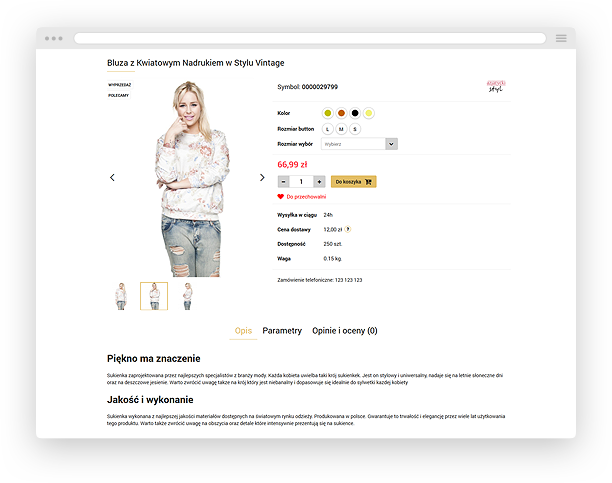Viewport: 612px width, 483px height.
Task: Expand the Rozmiar wybór dropdown arrow
Action: 391,144
